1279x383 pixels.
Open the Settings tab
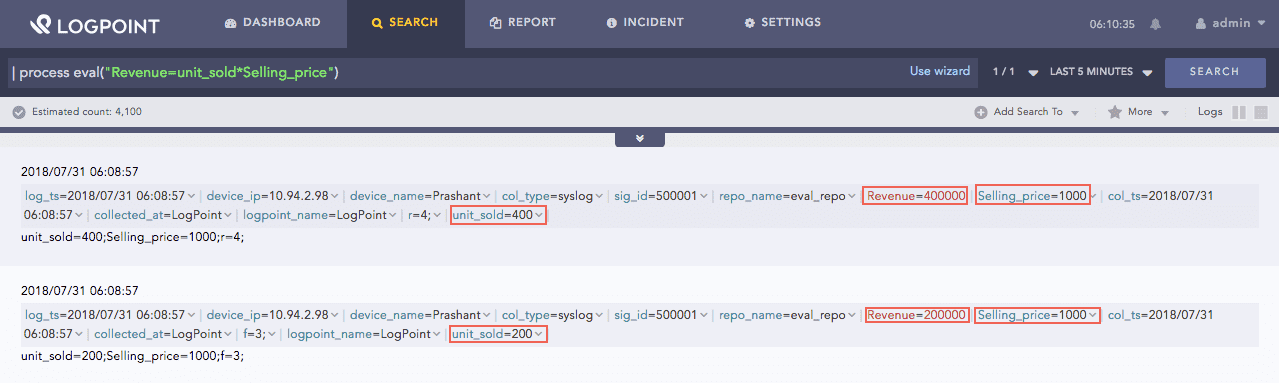pyautogui.click(x=783, y=23)
